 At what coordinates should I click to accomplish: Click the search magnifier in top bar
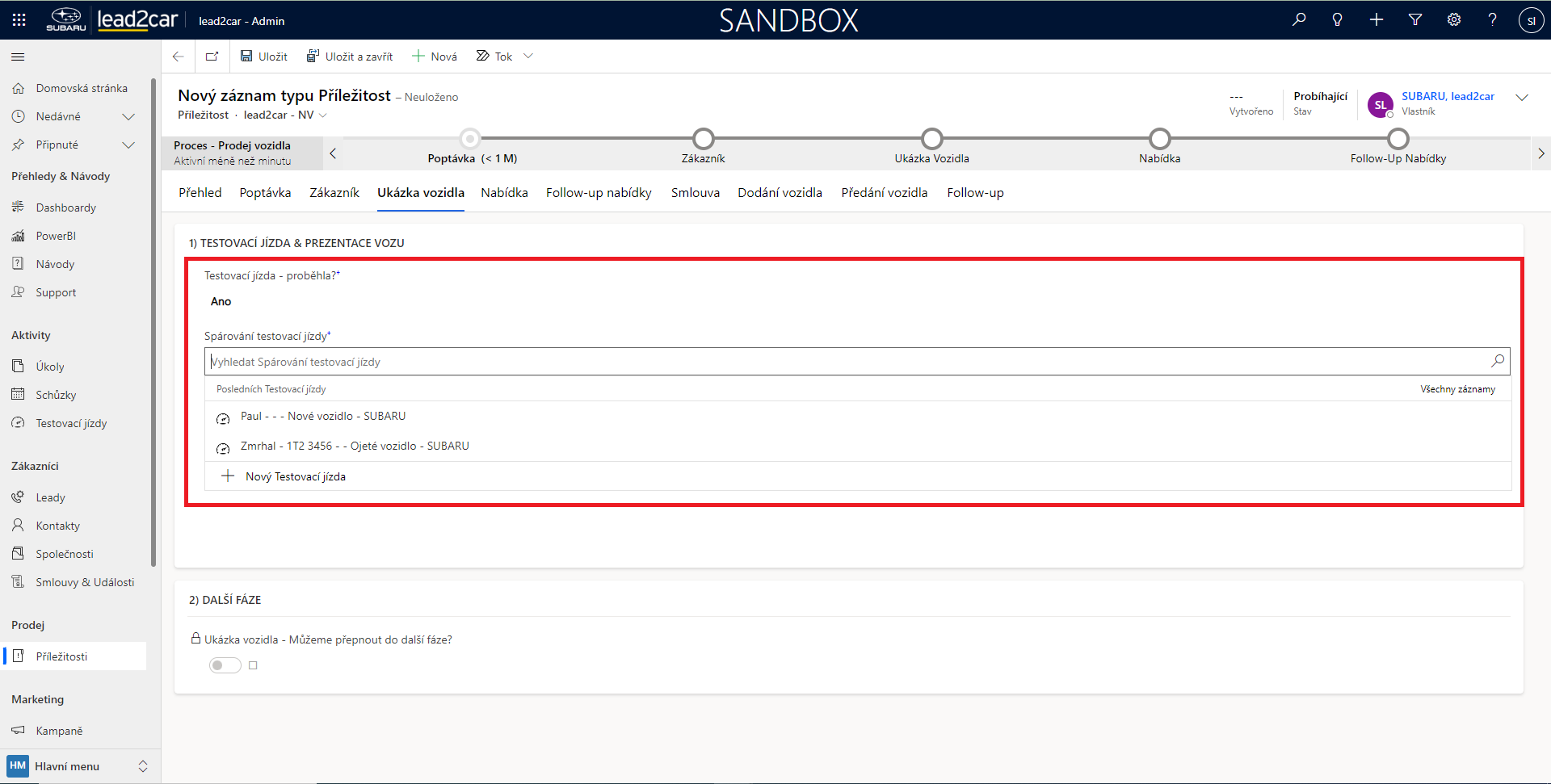coord(1299,20)
